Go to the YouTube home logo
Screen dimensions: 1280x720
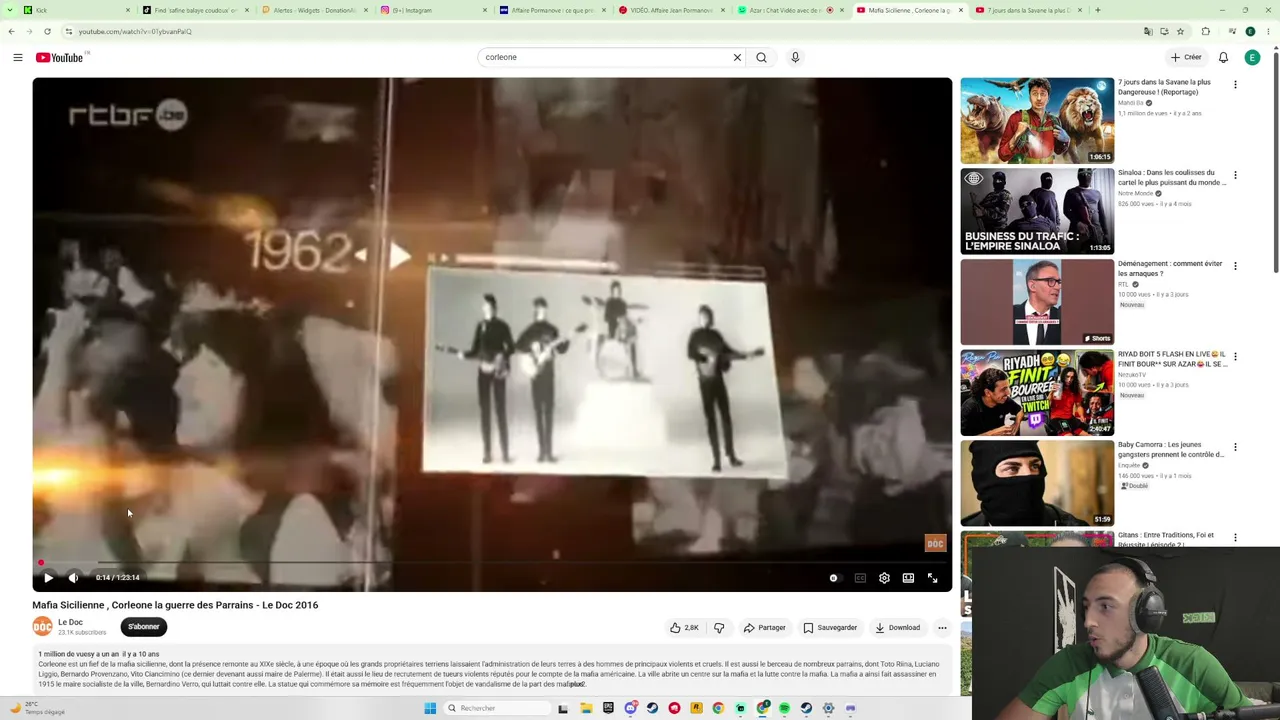60,58
